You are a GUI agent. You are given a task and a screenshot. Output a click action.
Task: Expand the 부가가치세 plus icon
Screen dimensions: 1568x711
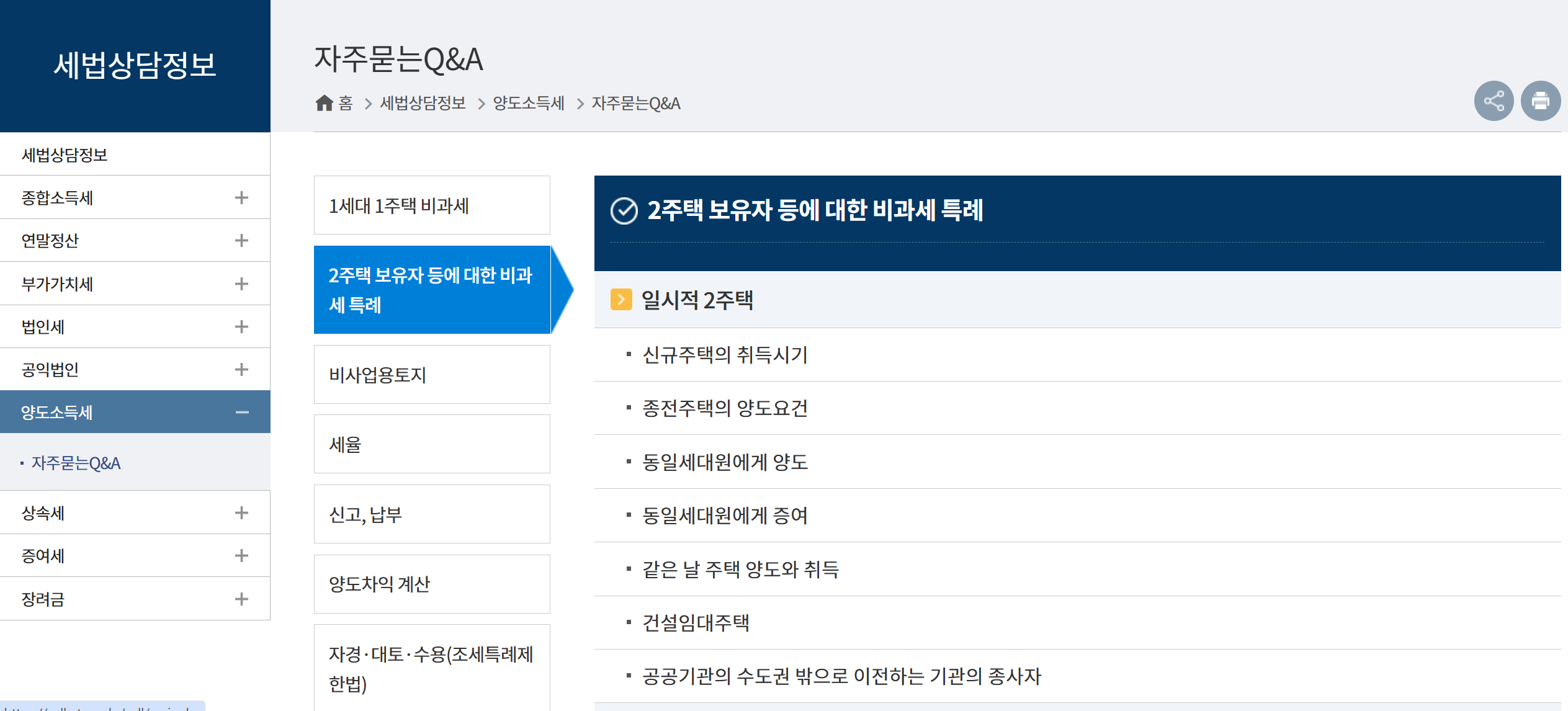(241, 284)
